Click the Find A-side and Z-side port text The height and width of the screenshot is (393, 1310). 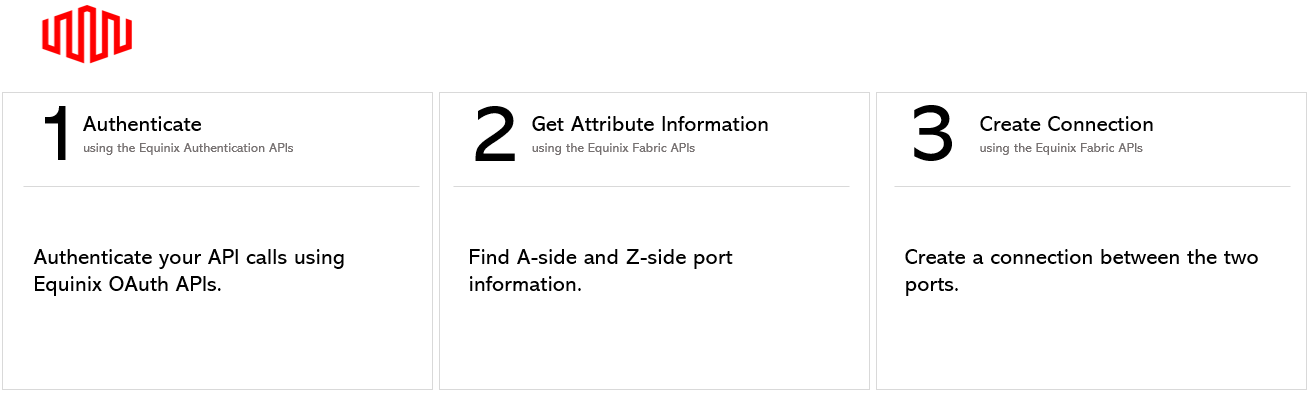600,270
